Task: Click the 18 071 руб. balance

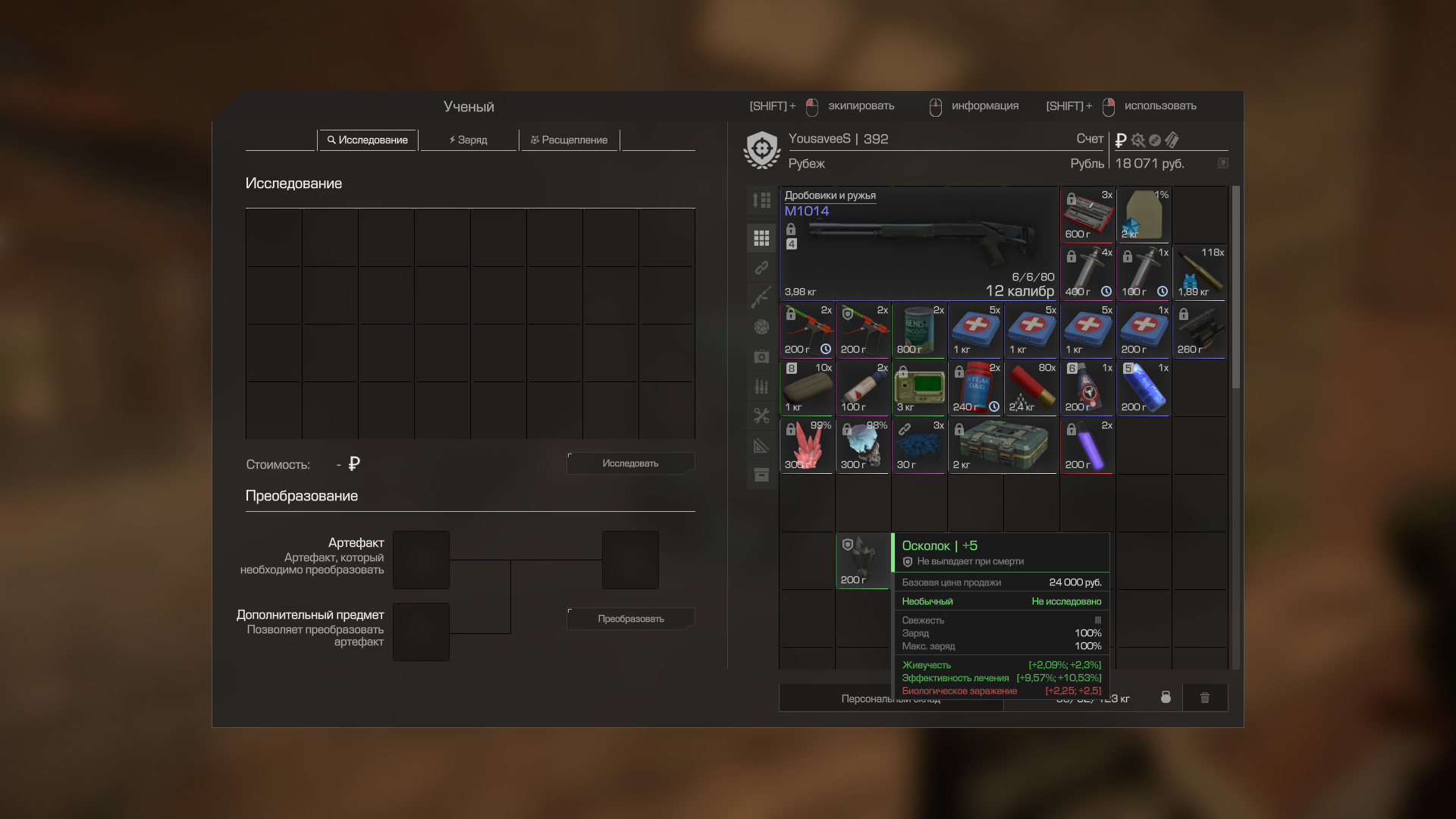Action: (1149, 164)
